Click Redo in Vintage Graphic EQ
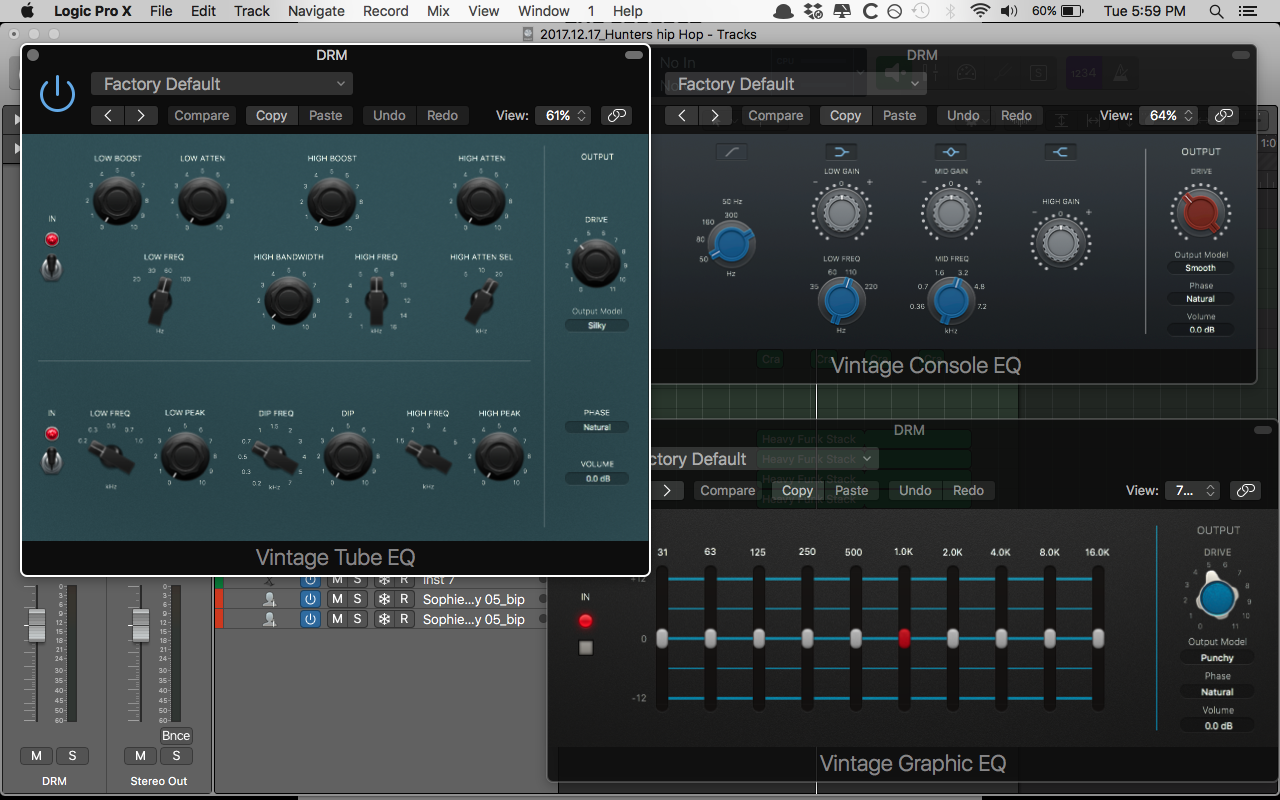The height and width of the screenshot is (800, 1280). 968,491
